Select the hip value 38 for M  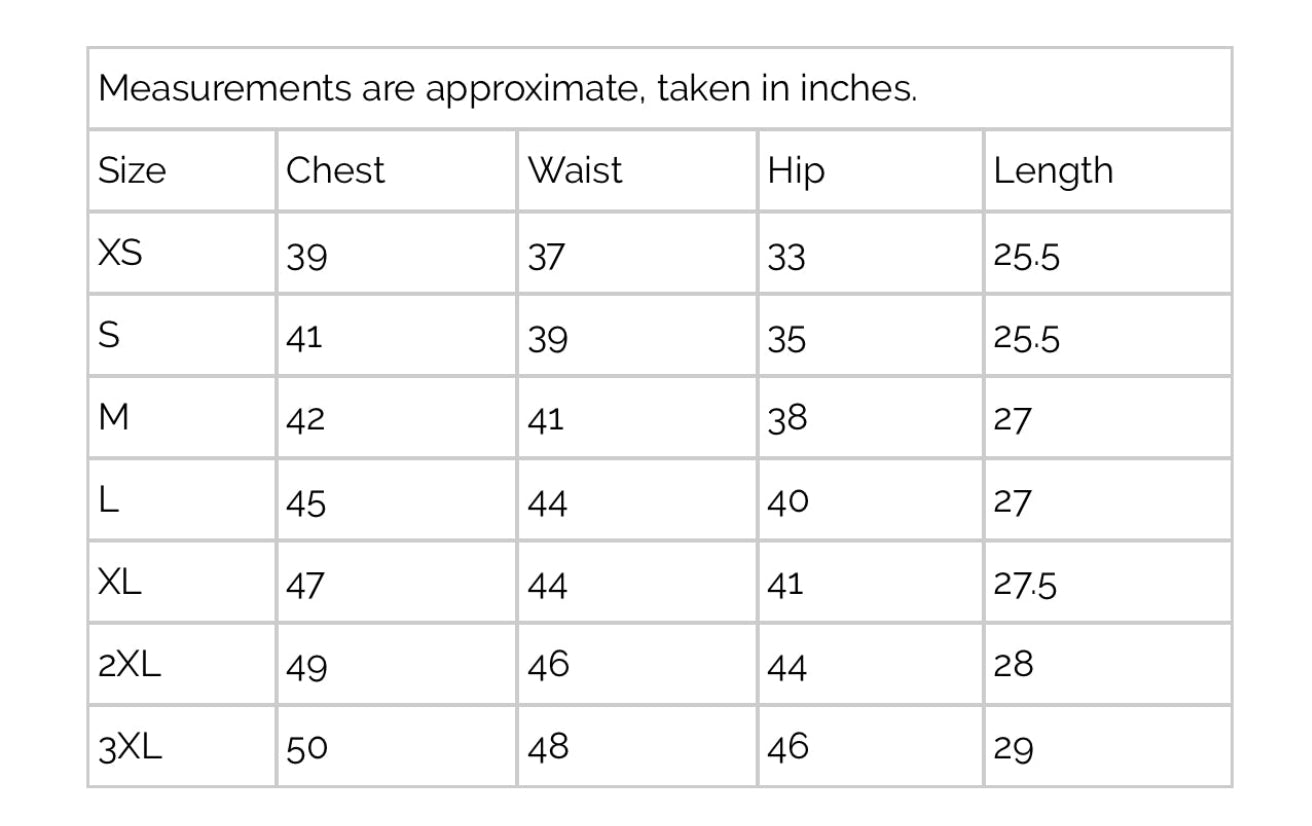pyautogui.click(x=786, y=421)
